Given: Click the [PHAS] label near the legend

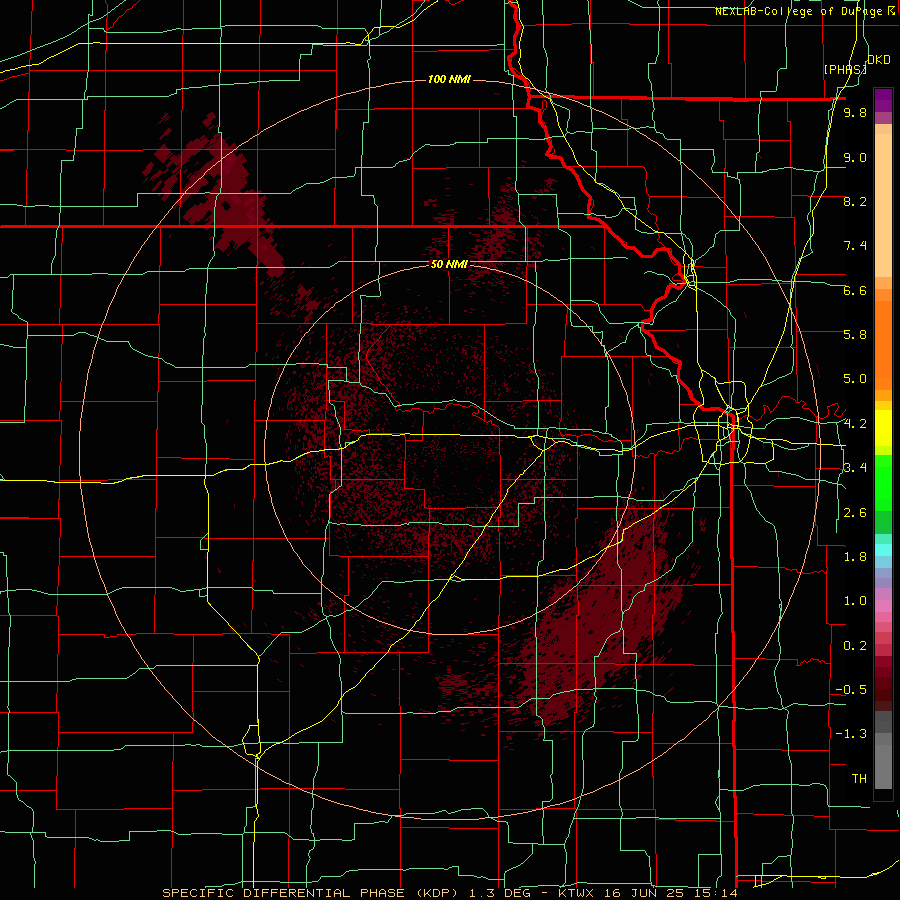Looking at the screenshot, I should pyautogui.click(x=845, y=69).
